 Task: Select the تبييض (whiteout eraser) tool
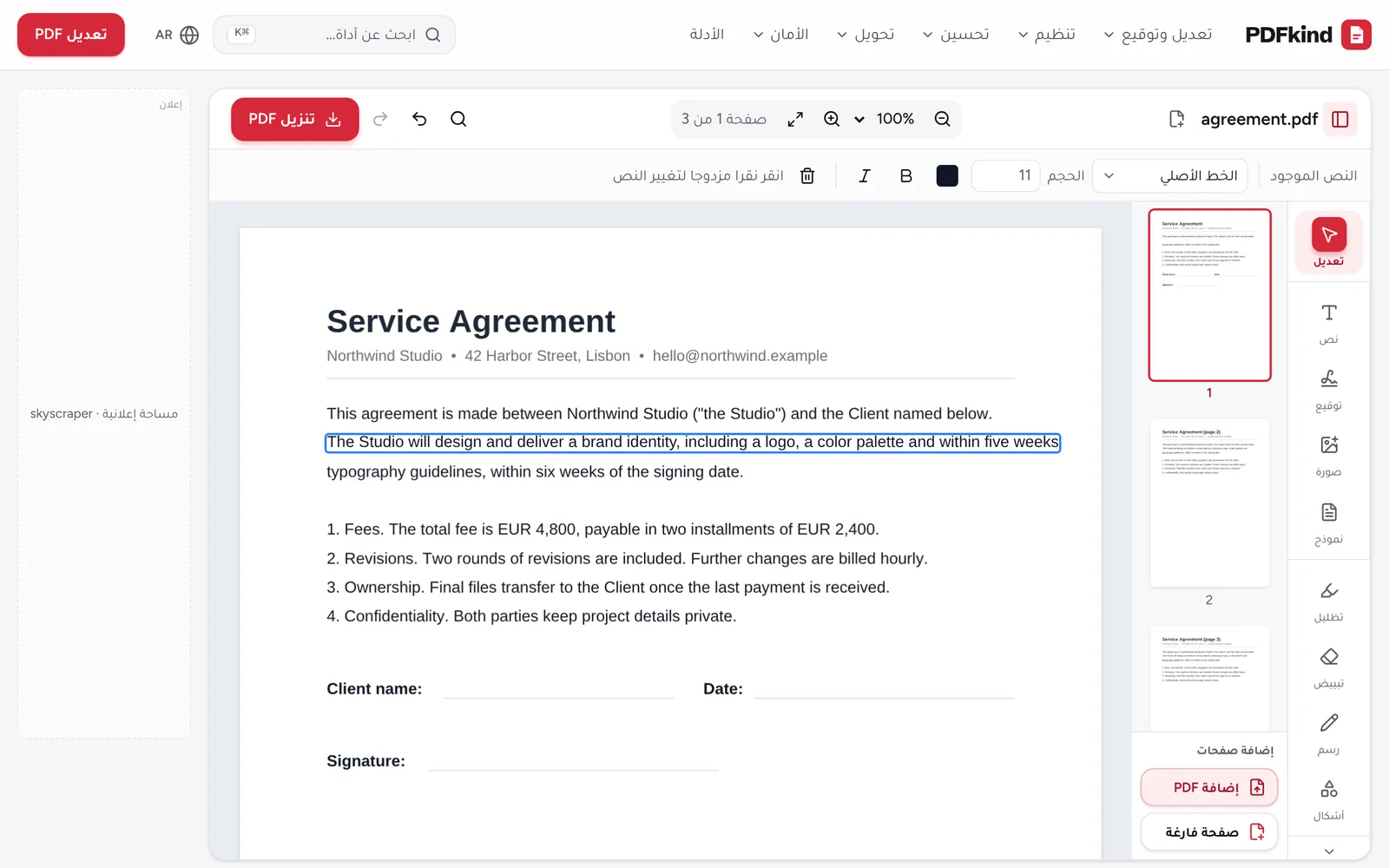point(1328,667)
